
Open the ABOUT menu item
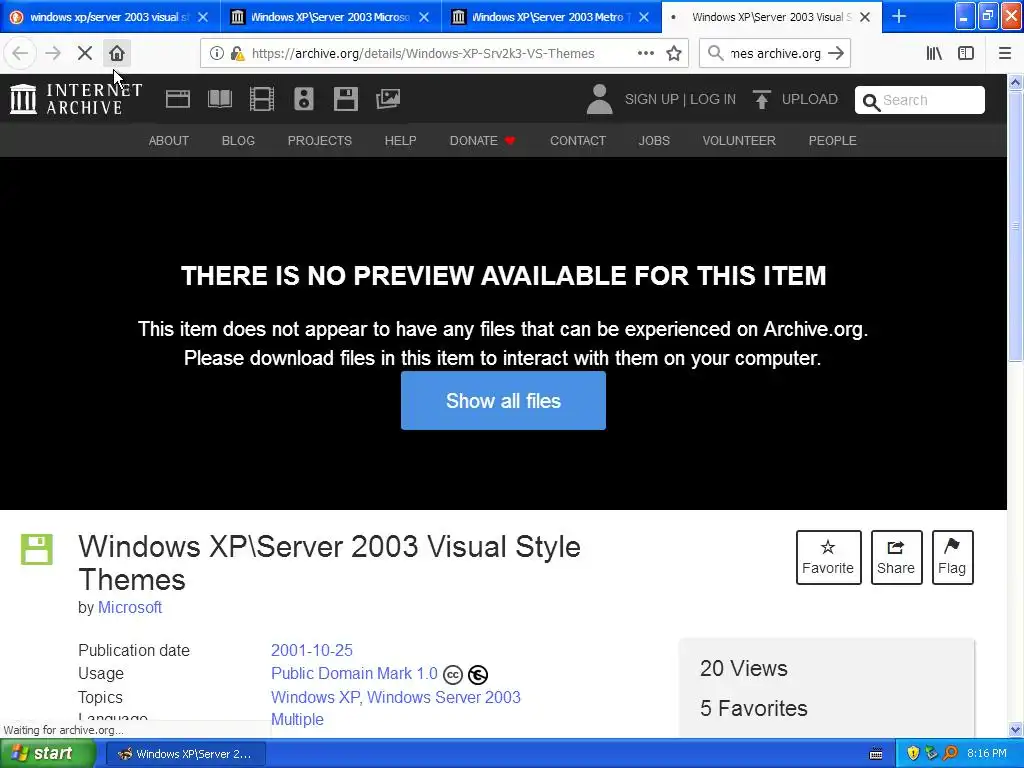click(x=168, y=140)
